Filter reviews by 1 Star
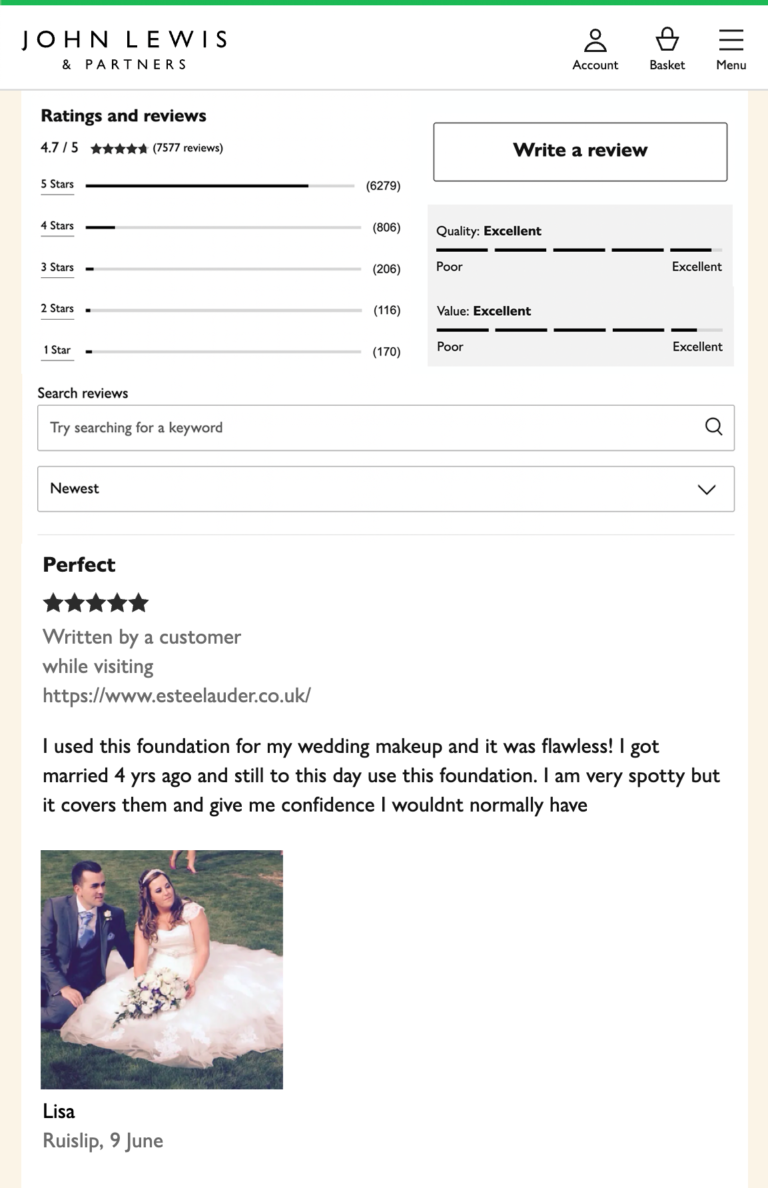 [56, 351]
